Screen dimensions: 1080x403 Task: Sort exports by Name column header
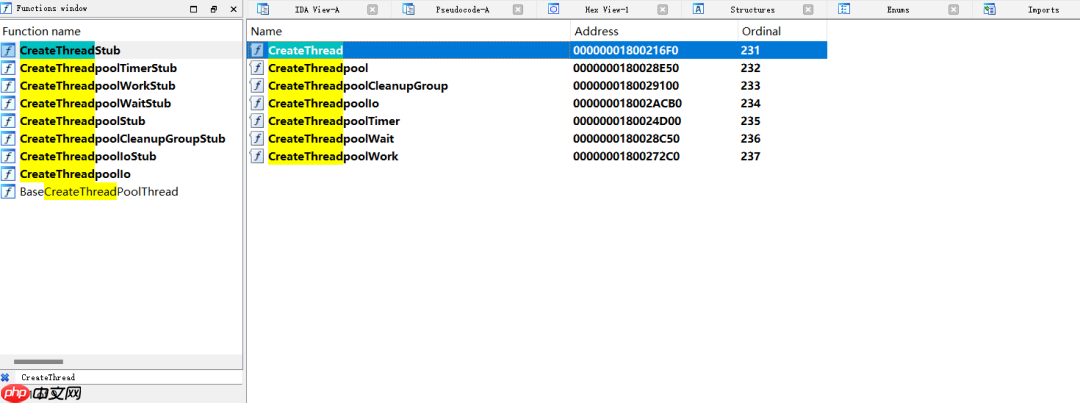(x=408, y=32)
